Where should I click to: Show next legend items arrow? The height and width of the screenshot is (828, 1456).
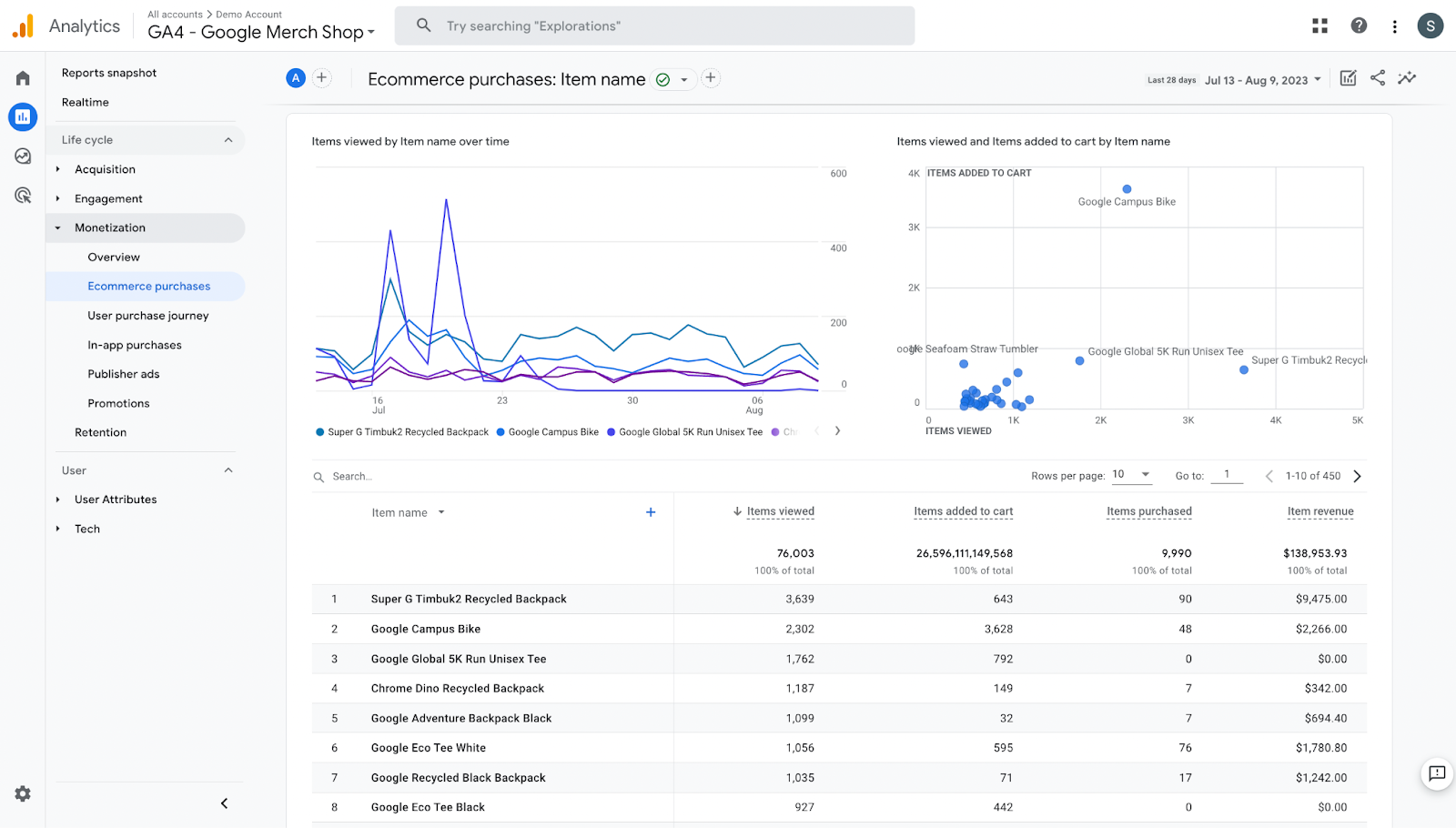[837, 431]
